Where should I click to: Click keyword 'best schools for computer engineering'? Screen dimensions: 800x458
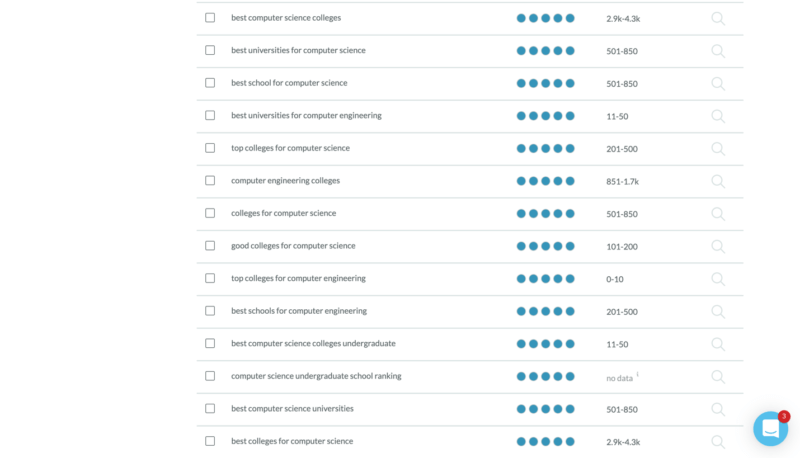(299, 311)
